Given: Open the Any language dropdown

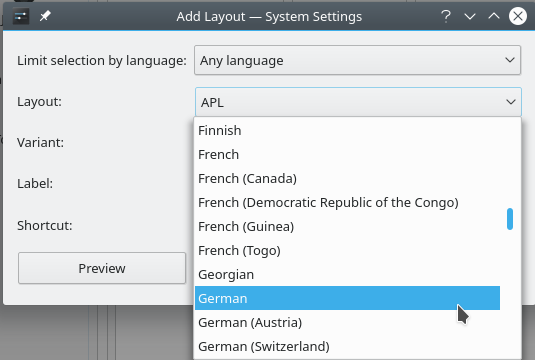Looking at the screenshot, I should pyautogui.click(x=357, y=60).
